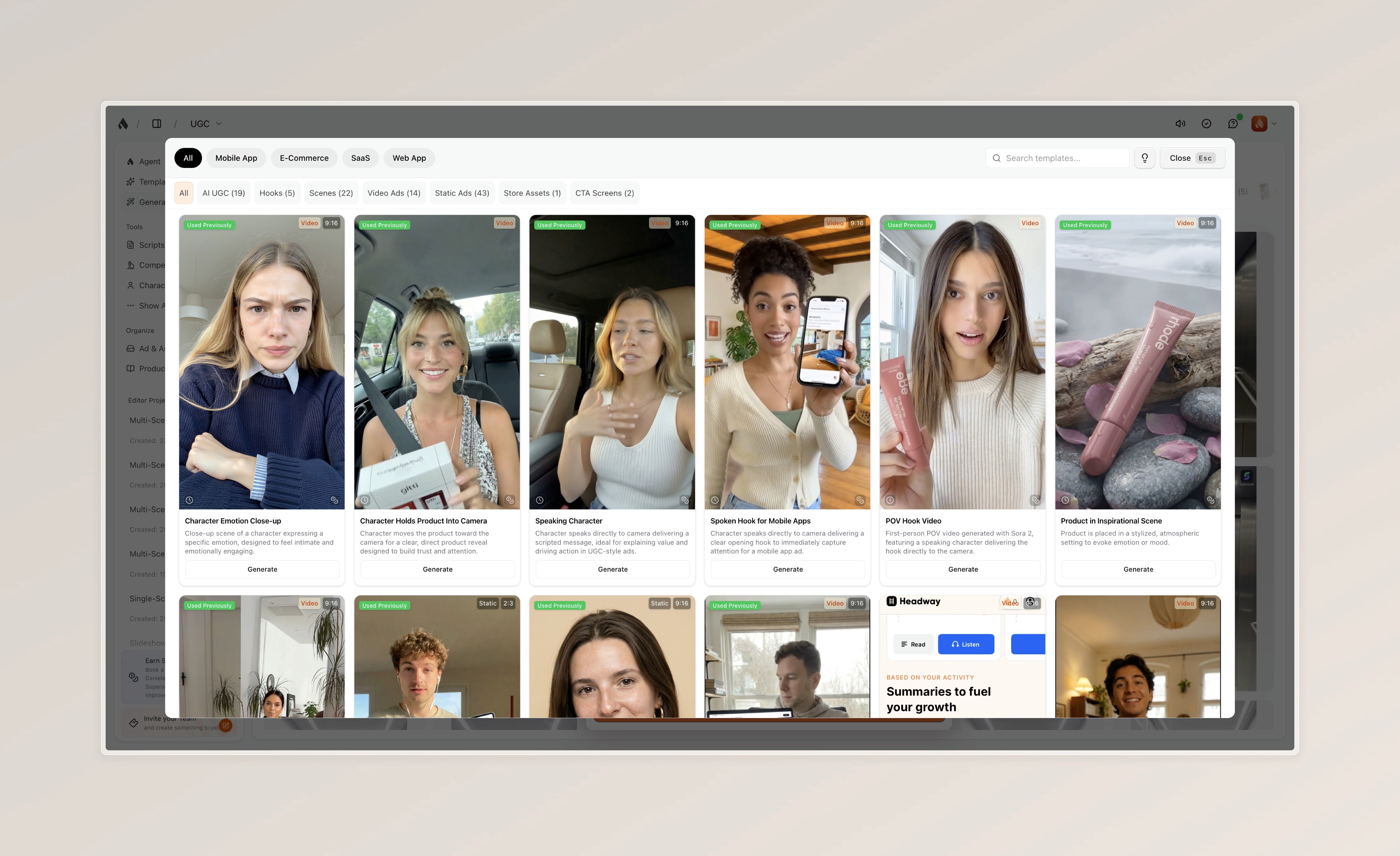The image size is (1400, 856).
Task: Toggle the sidebar panel icon
Action: click(156, 123)
